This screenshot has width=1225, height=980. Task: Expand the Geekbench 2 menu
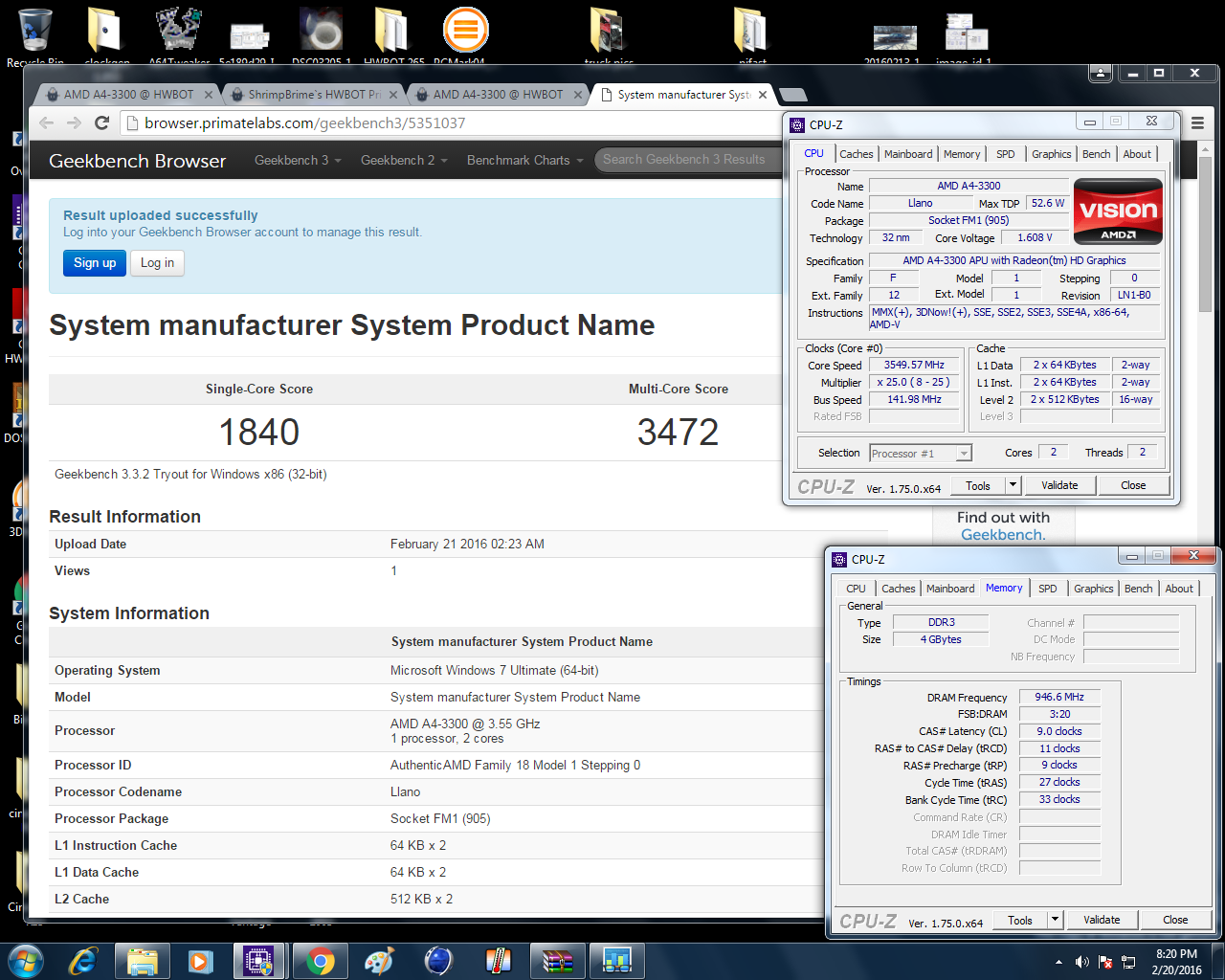point(404,160)
